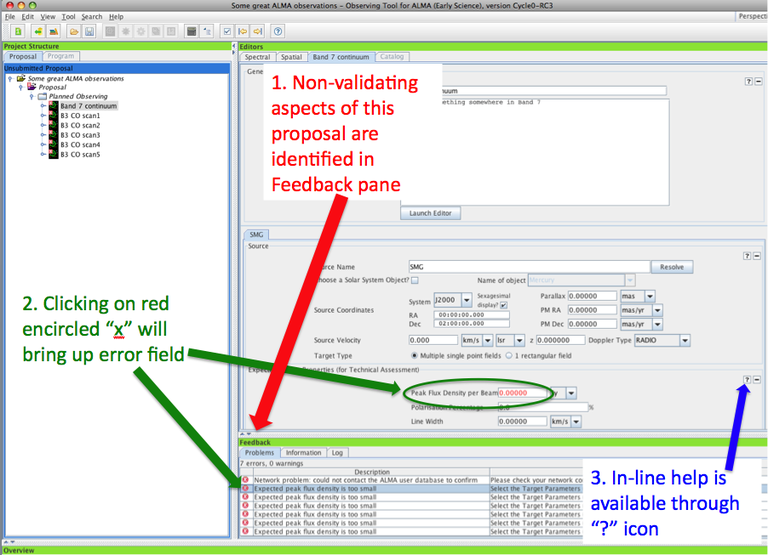
Task: Click '?' help icon in Expected Source Properties panel
Action: [x=747, y=379]
